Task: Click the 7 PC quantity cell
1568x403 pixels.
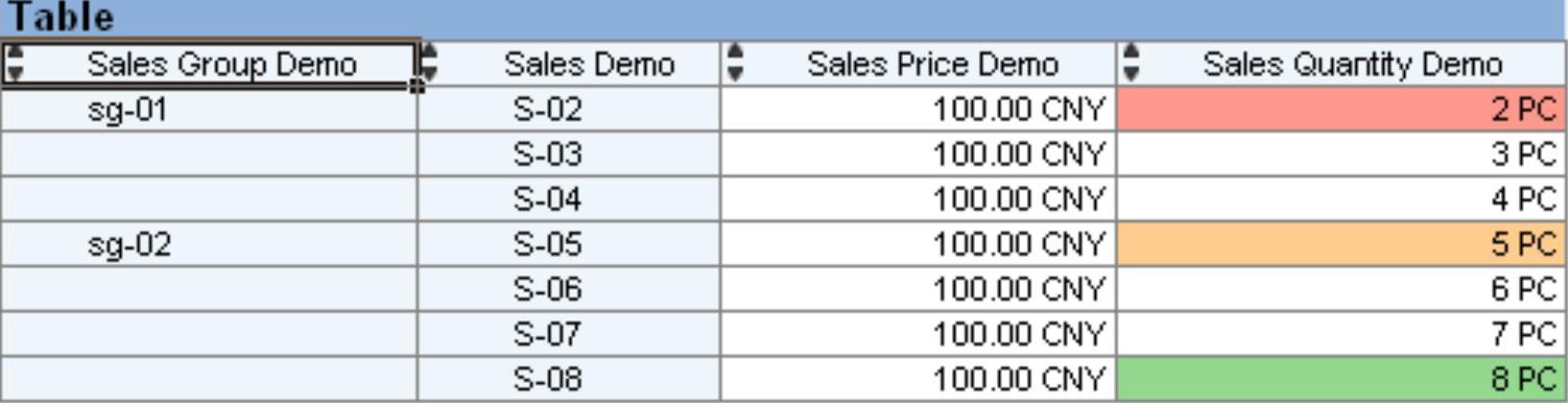Action: [x=1341, y=334]
